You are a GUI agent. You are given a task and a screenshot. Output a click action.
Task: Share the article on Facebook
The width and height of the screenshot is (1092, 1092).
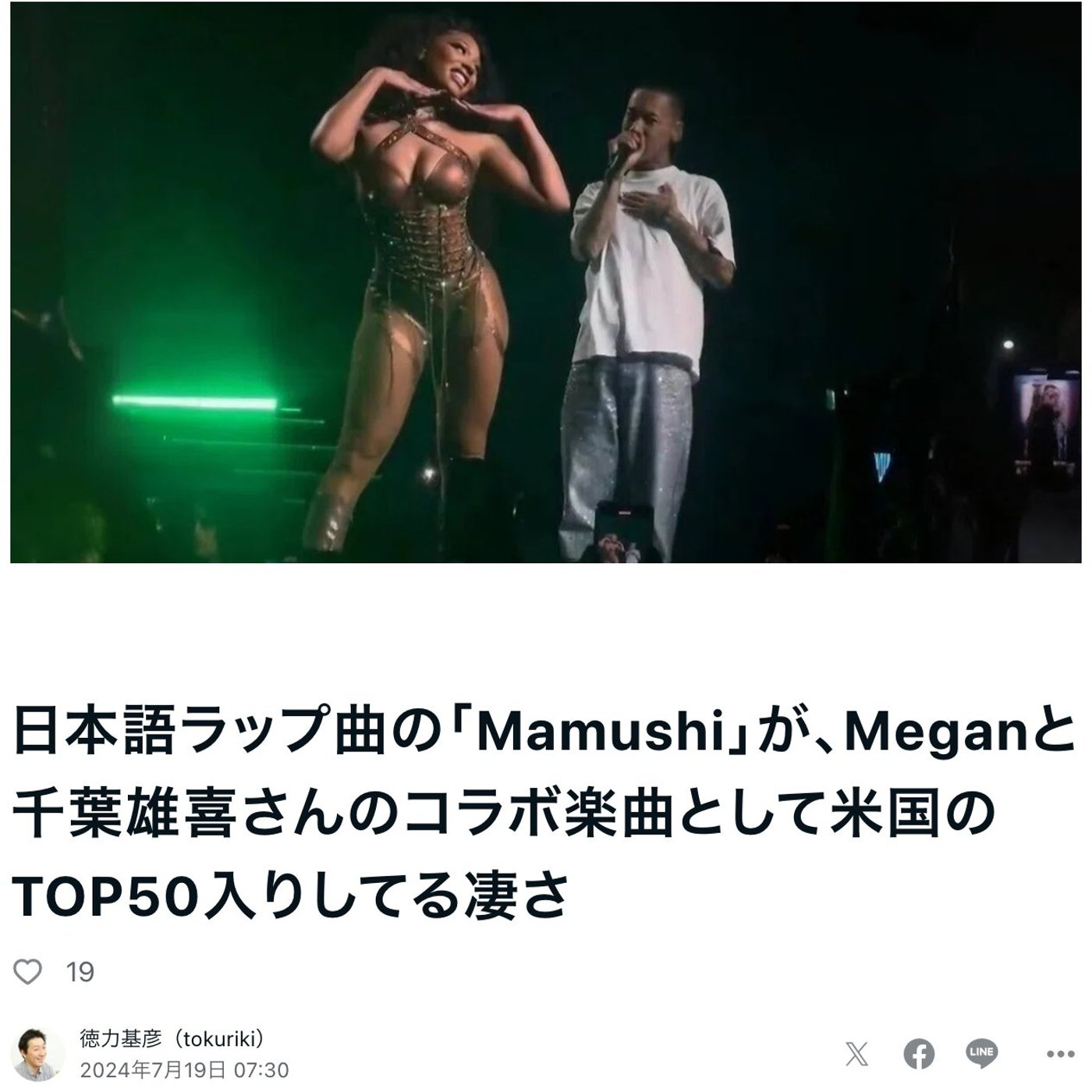[x=919, y=1054]
